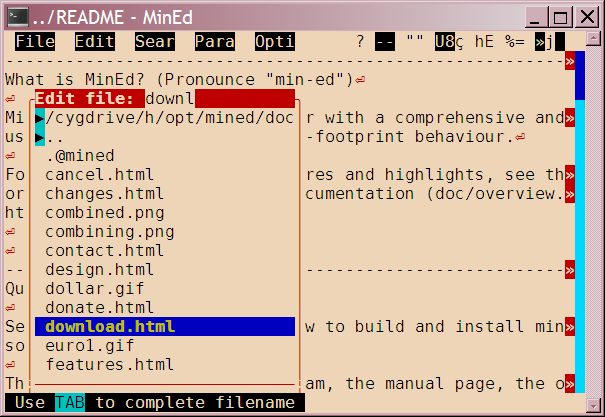Click the » marker beside 'highlights, see th'

pyautogui.click(x=570, y=174)
